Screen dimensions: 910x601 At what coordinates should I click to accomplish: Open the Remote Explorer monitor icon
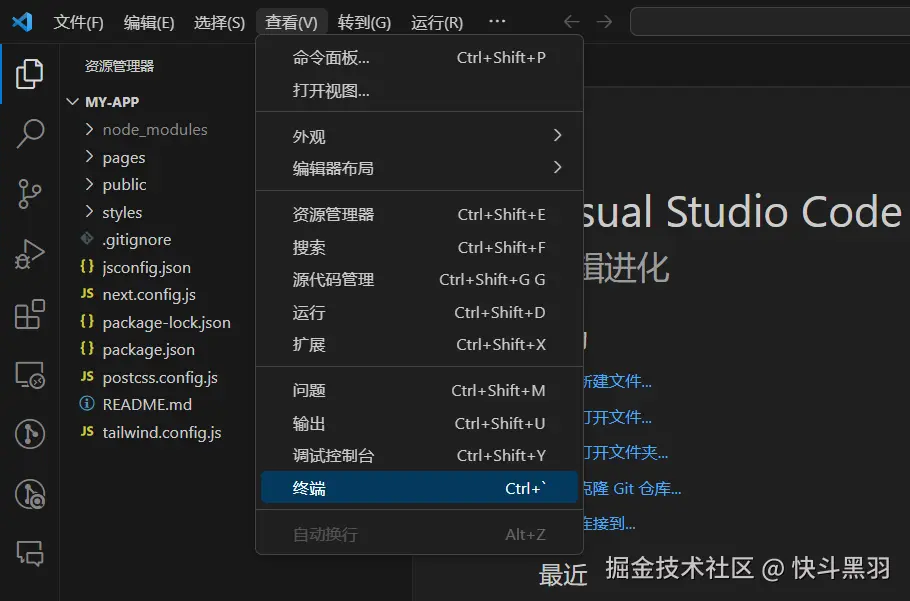click(x=30, y=375)
